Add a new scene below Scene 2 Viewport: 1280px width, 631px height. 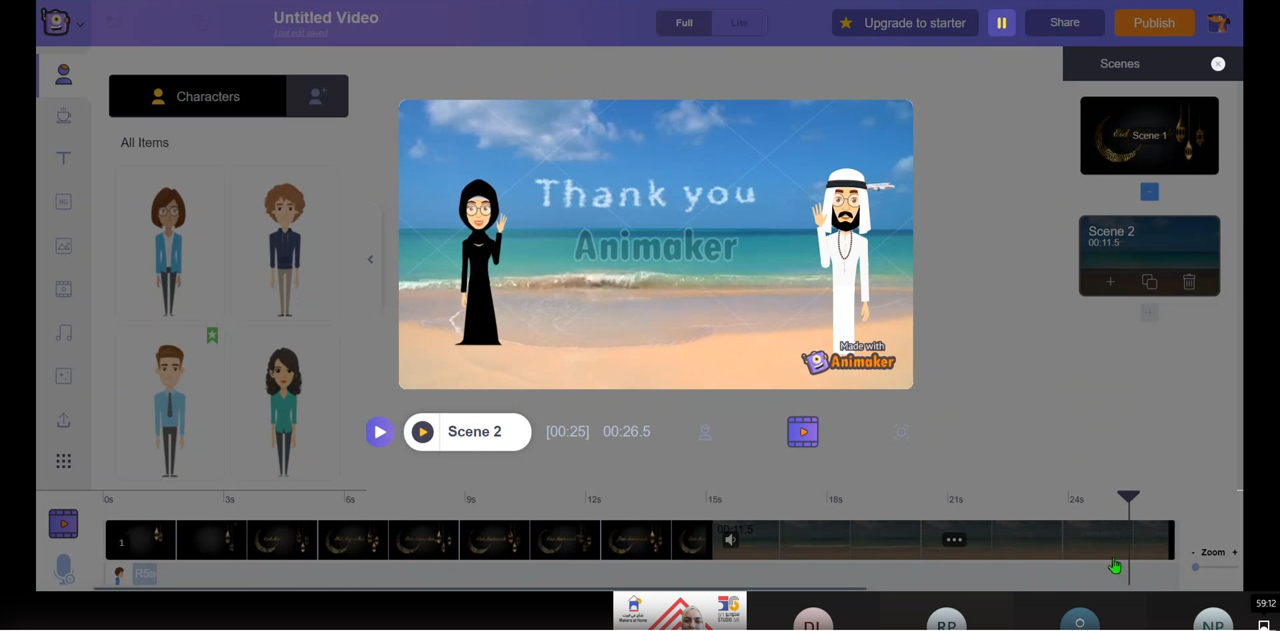pos(1150,313)
